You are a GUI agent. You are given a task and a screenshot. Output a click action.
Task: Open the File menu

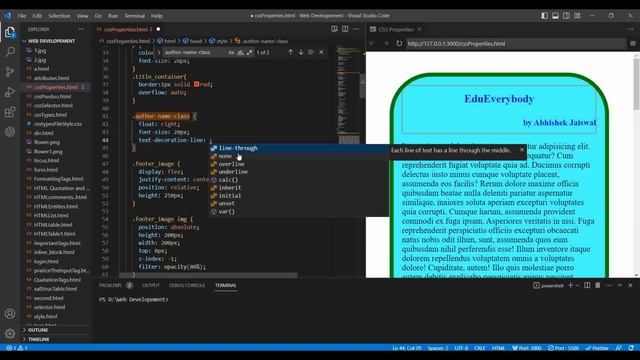pos(22,16)
